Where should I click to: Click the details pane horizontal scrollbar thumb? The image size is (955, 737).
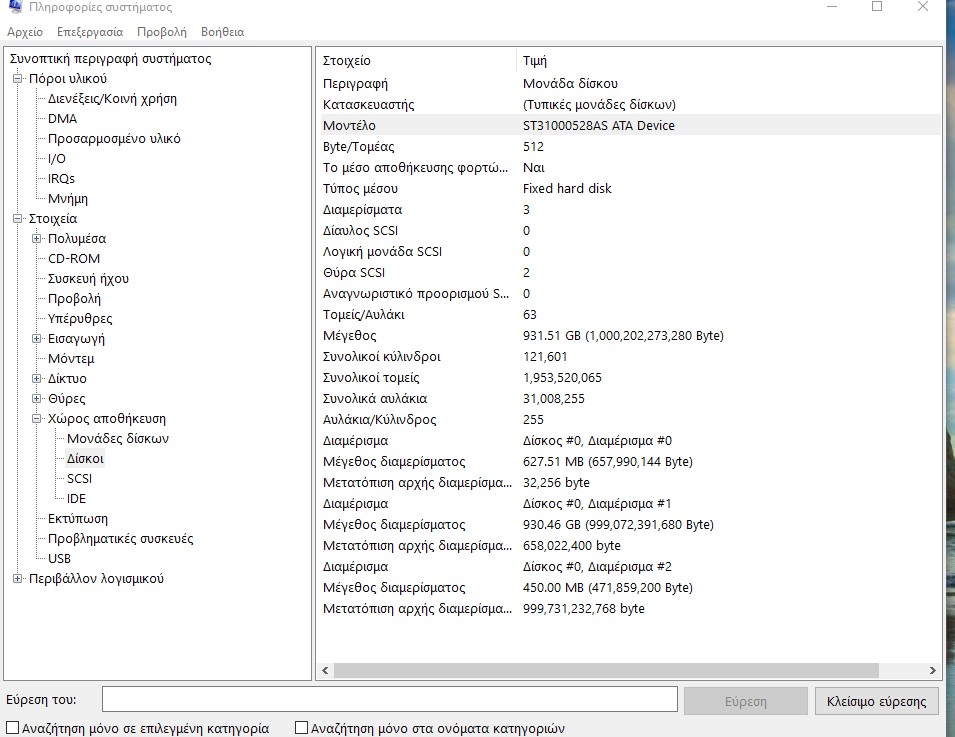tap(606, 671)
